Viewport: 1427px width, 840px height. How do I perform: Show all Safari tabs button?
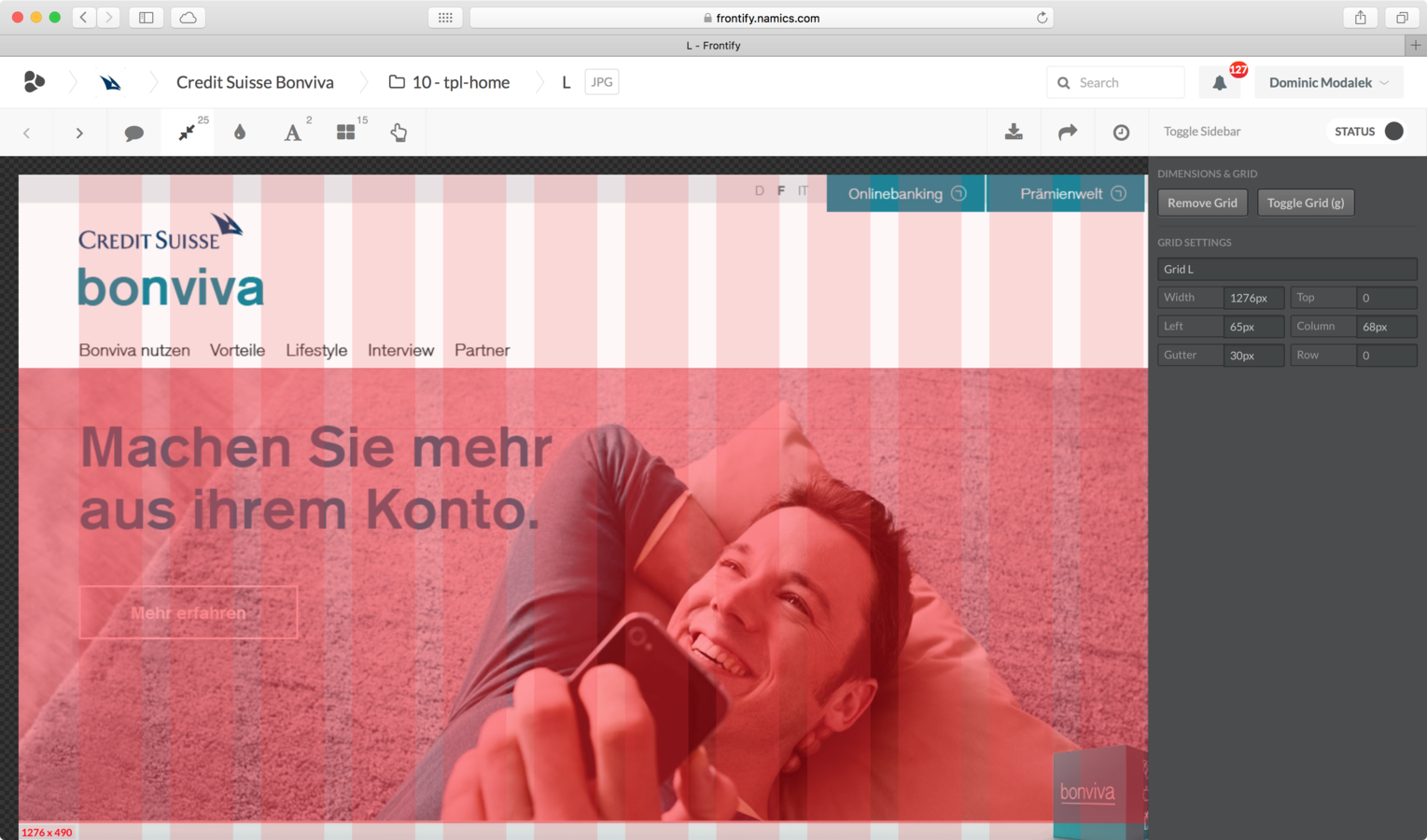(x=1402, y=17)
